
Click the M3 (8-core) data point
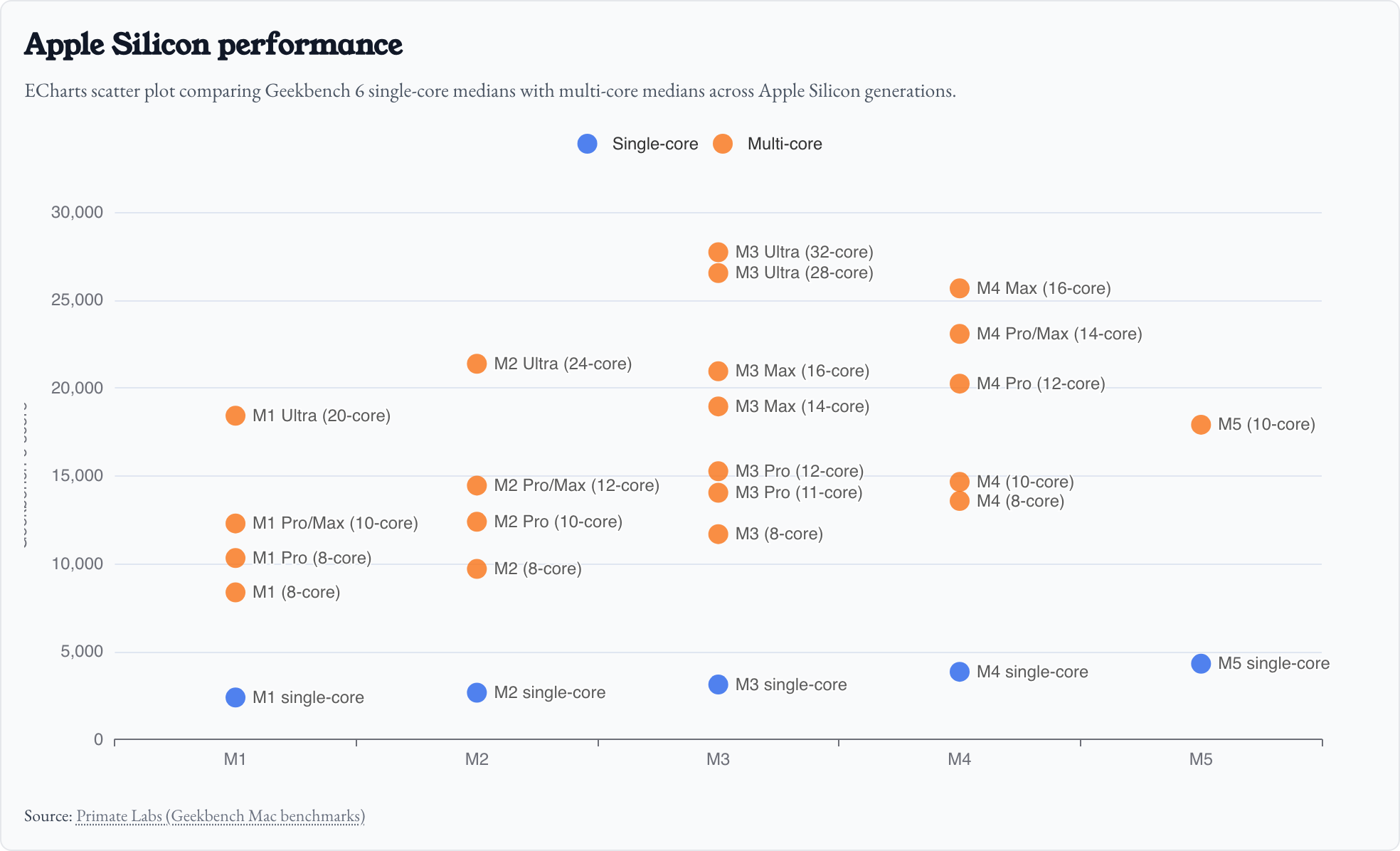click(x=718, y=534)
